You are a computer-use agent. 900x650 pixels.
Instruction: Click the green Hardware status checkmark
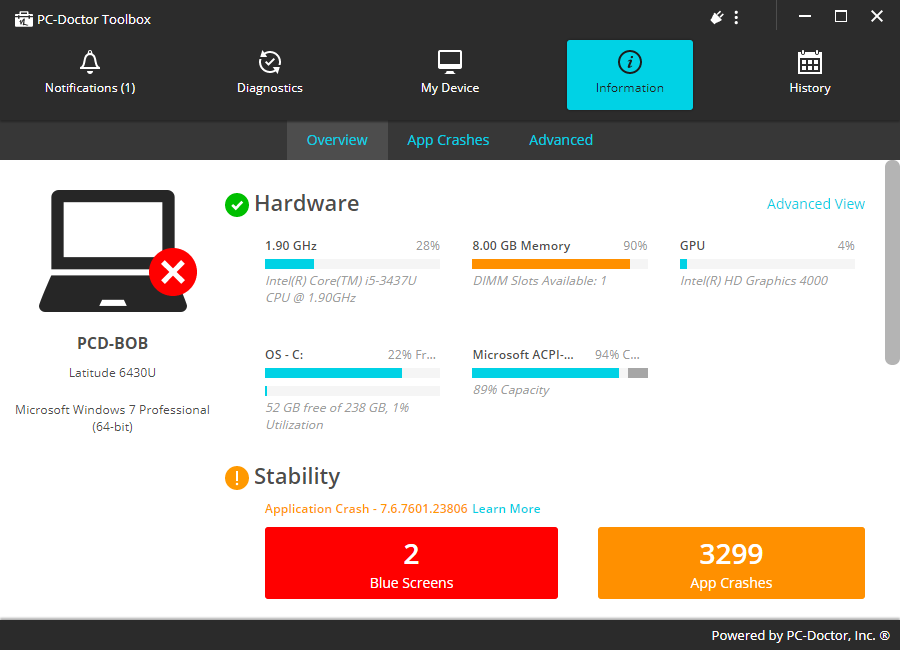click(237, 205)
